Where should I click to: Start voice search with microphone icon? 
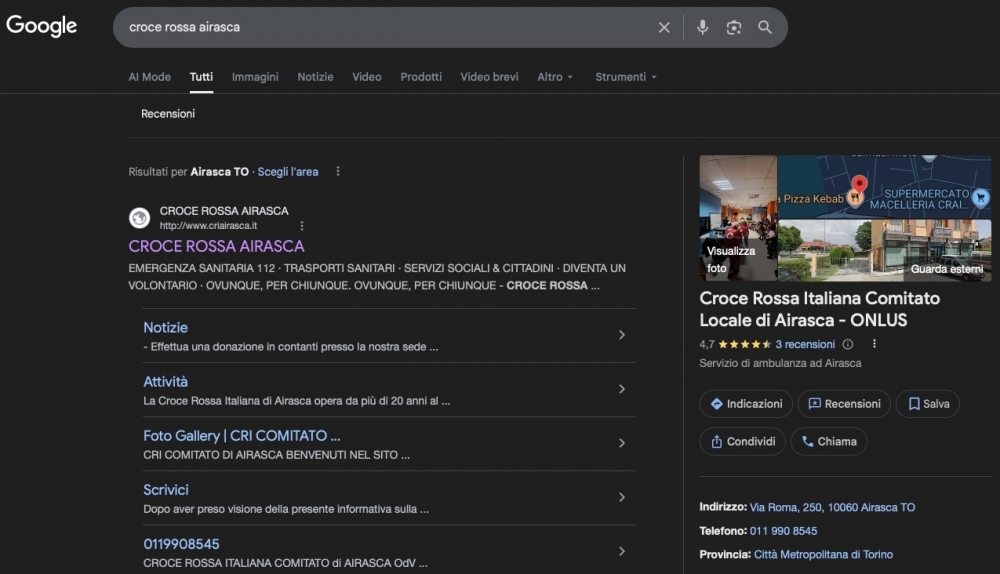(702, 28)
